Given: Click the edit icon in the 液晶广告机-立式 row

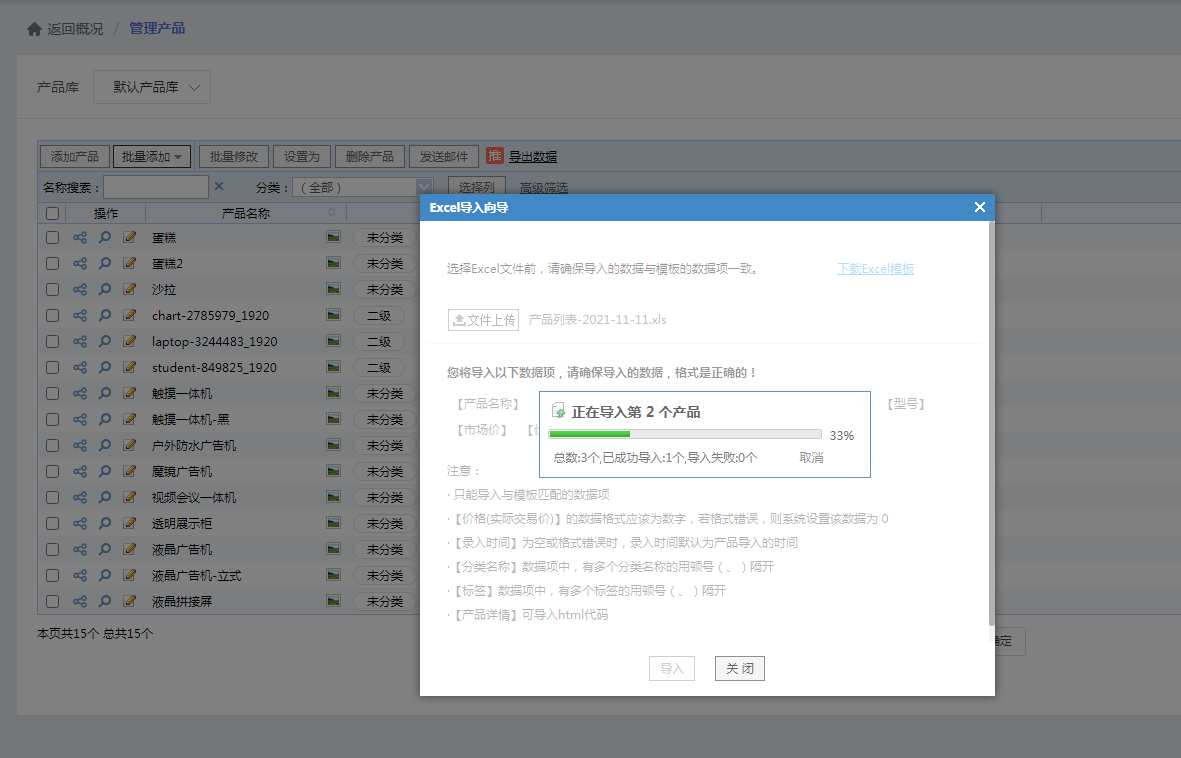Looking at the screenshot, I should (130, 575).
